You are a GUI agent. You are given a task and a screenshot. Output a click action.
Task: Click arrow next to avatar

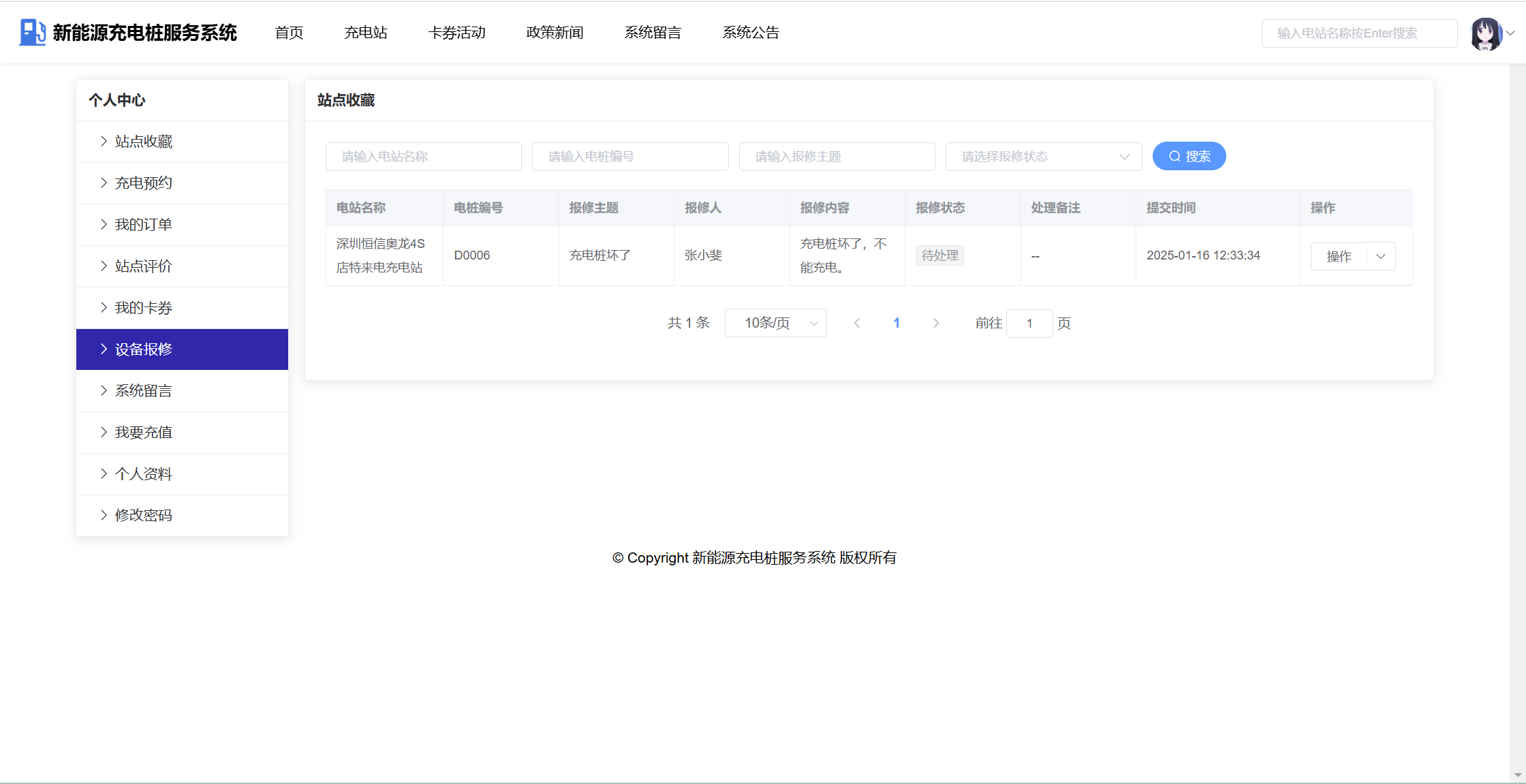pos(1510,33)
